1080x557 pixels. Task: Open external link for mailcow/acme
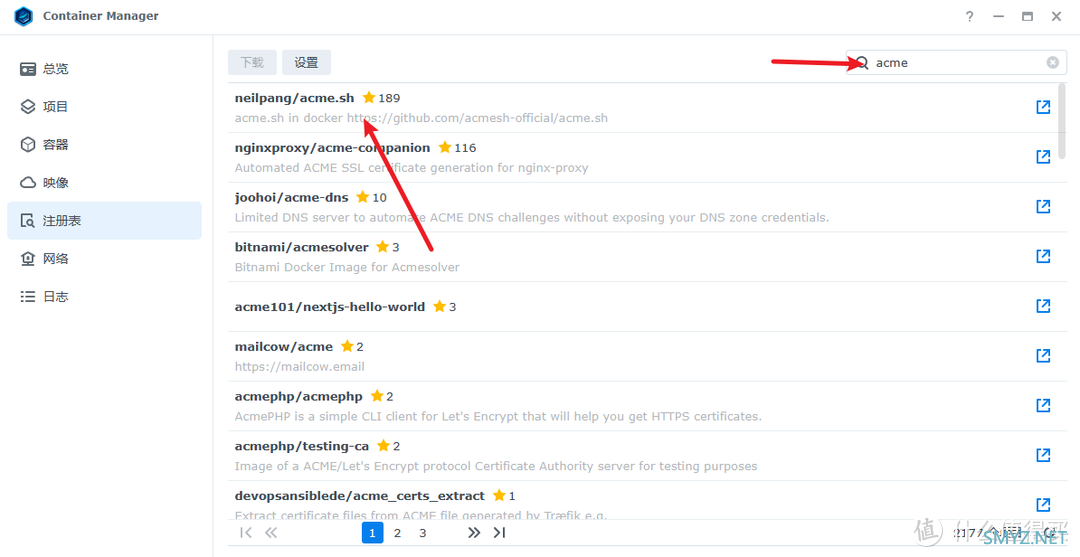(x=1043, y=355)
